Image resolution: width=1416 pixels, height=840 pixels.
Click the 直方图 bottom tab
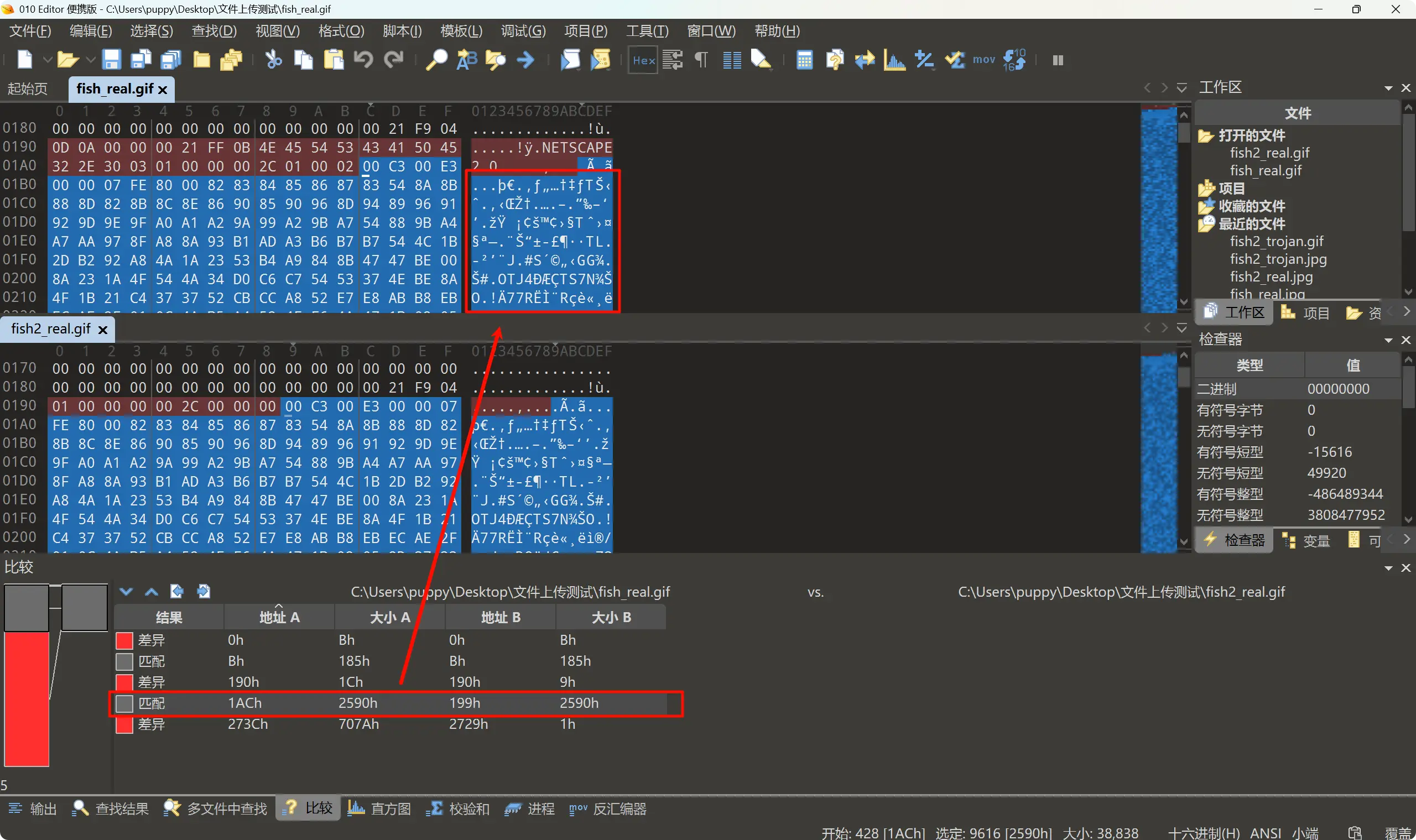379,809
